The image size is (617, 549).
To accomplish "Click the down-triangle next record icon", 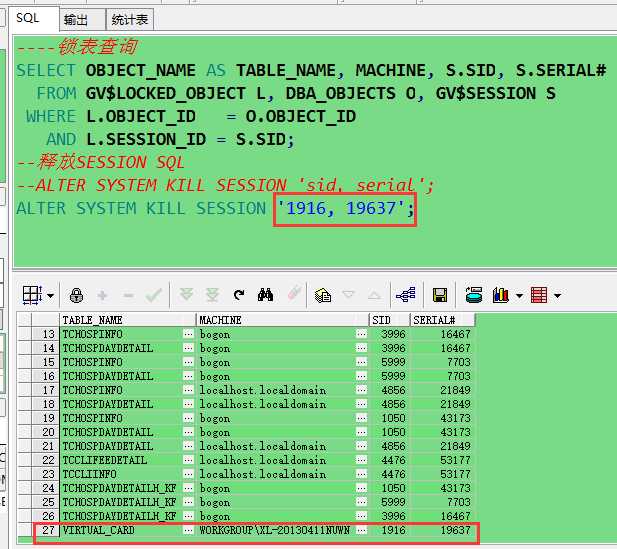I will [349, 294].
